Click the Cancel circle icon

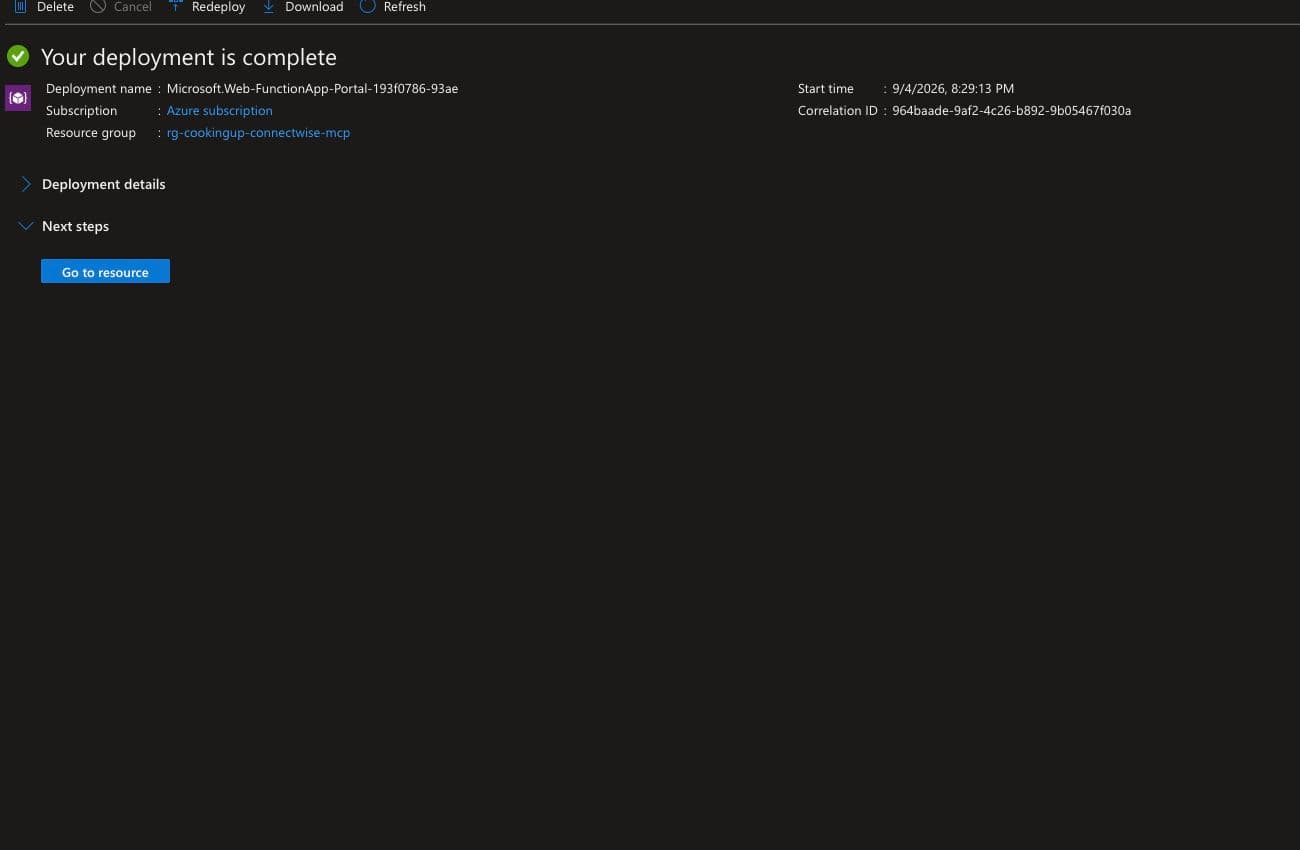pos(98,6)
